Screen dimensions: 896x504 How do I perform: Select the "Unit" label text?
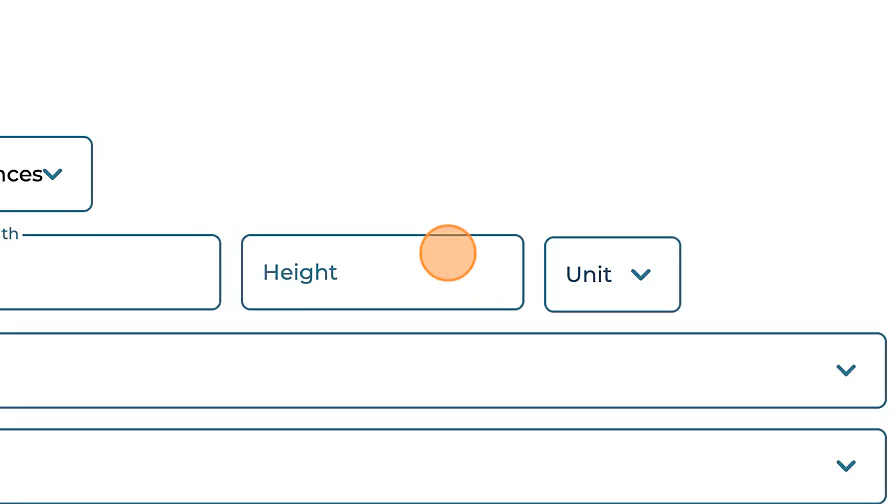pyautogui.click(x=588, y=274)
